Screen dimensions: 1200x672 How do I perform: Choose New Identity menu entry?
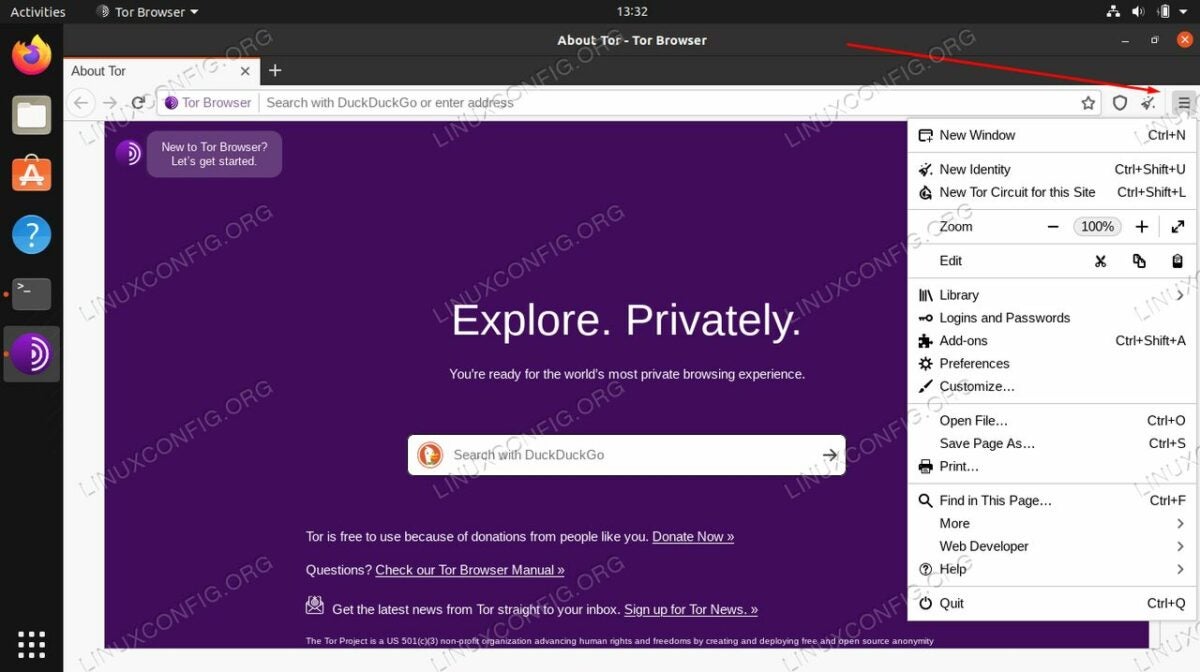click(x=1052, y=169)
